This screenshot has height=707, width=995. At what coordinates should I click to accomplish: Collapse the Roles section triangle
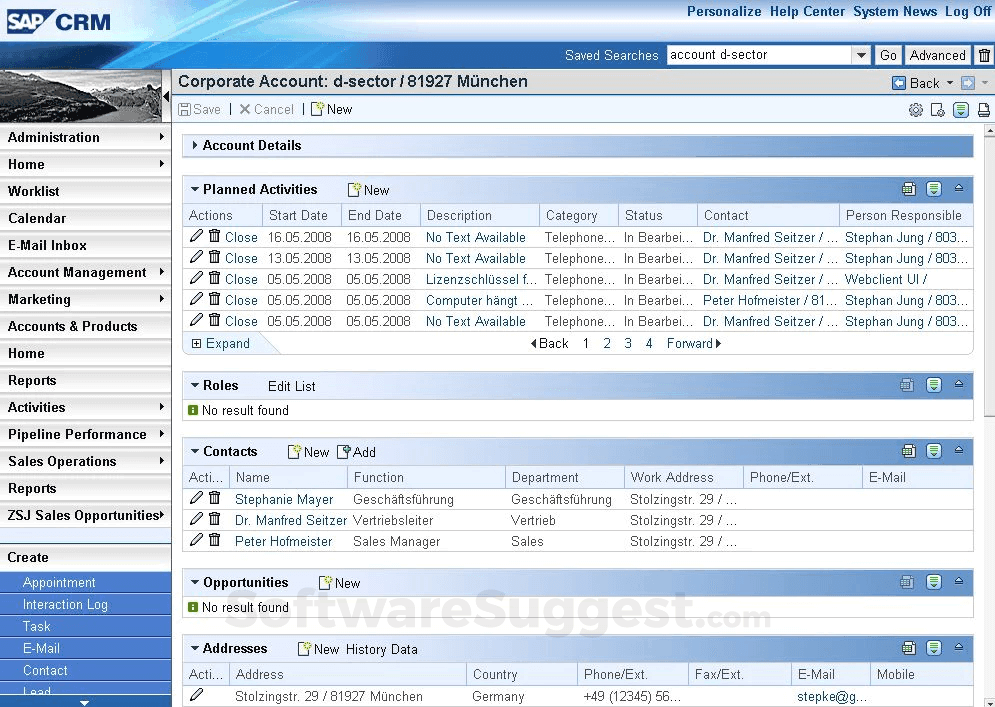coord(195,385)
